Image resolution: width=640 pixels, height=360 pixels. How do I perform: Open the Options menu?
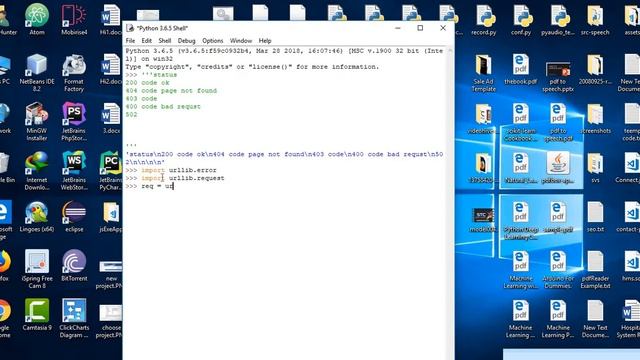[213, 41]
